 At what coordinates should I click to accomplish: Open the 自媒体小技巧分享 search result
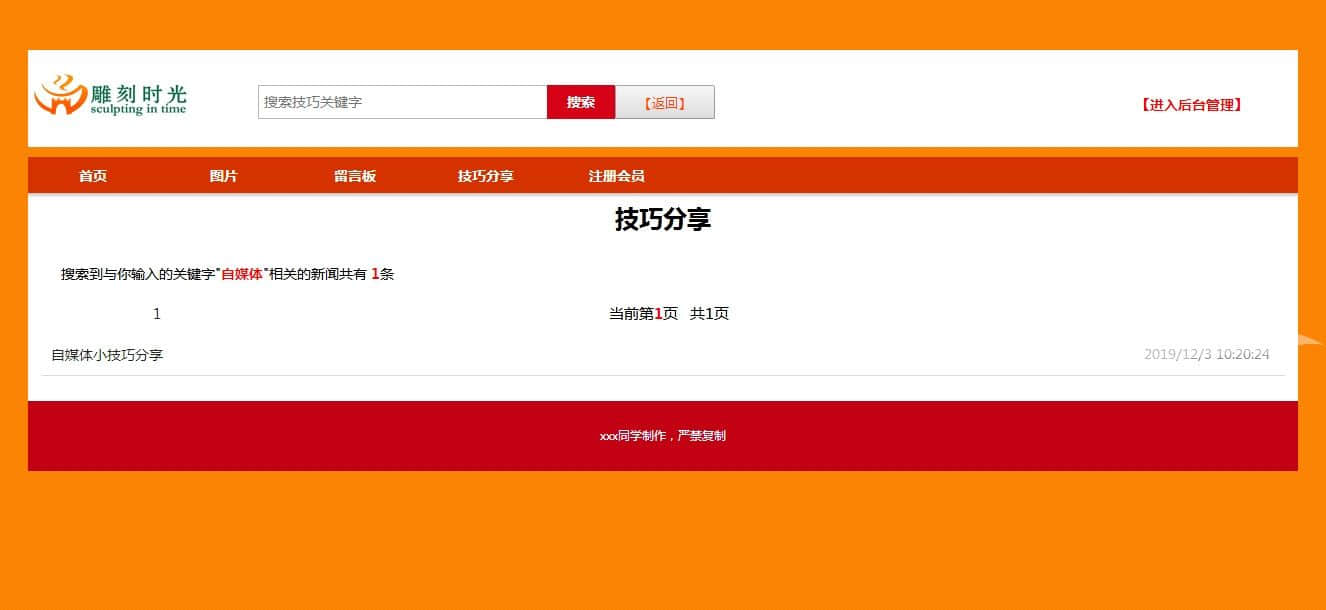(107, 355)
